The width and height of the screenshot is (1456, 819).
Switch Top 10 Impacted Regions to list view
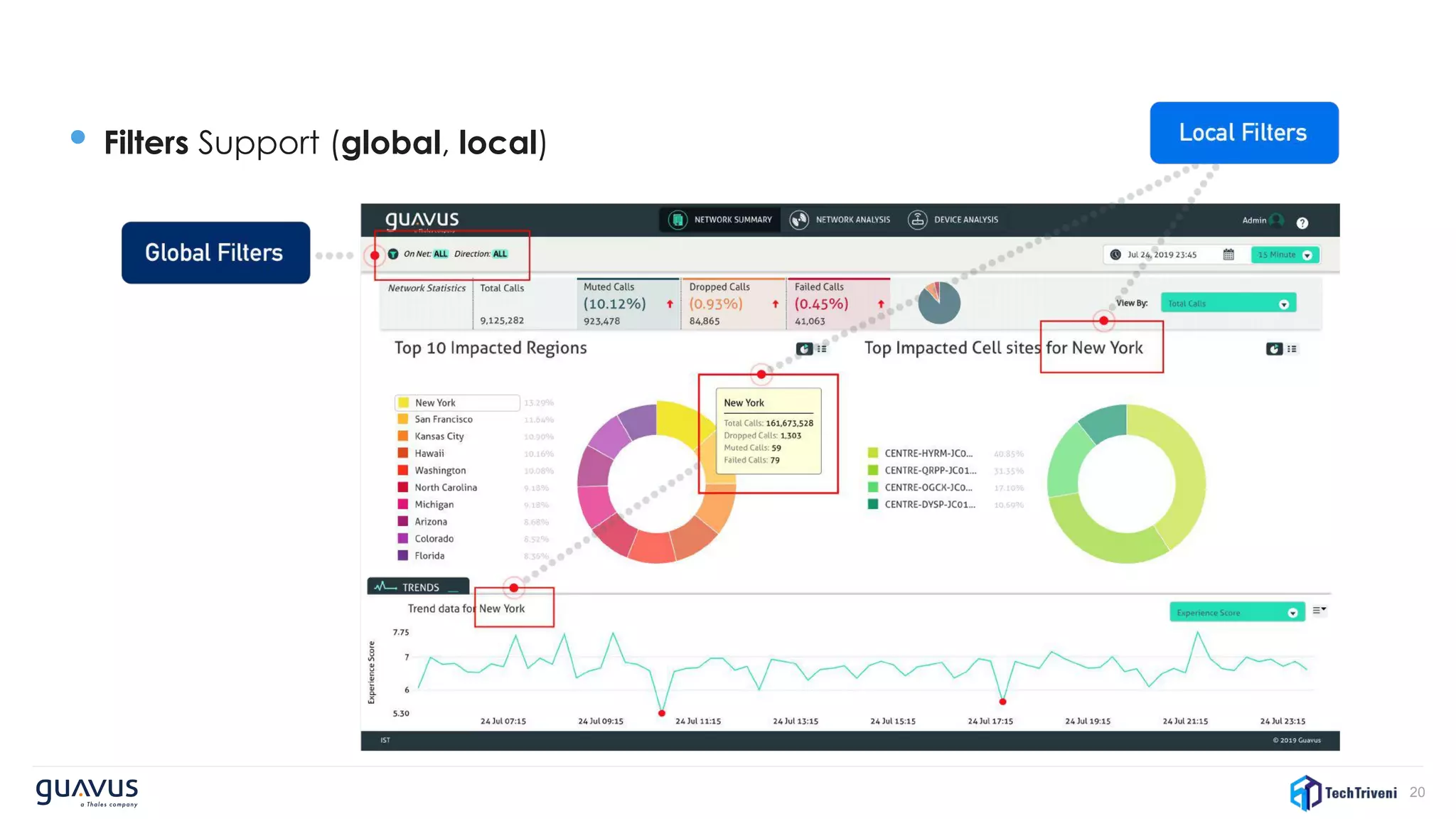click(823, 348)
